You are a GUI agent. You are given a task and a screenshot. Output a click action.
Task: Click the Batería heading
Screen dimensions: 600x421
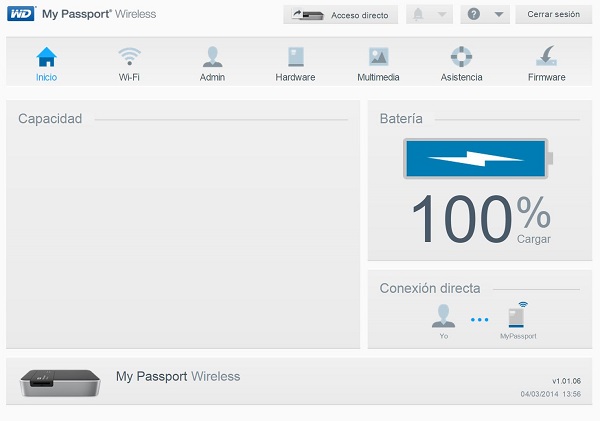[401, 119]
